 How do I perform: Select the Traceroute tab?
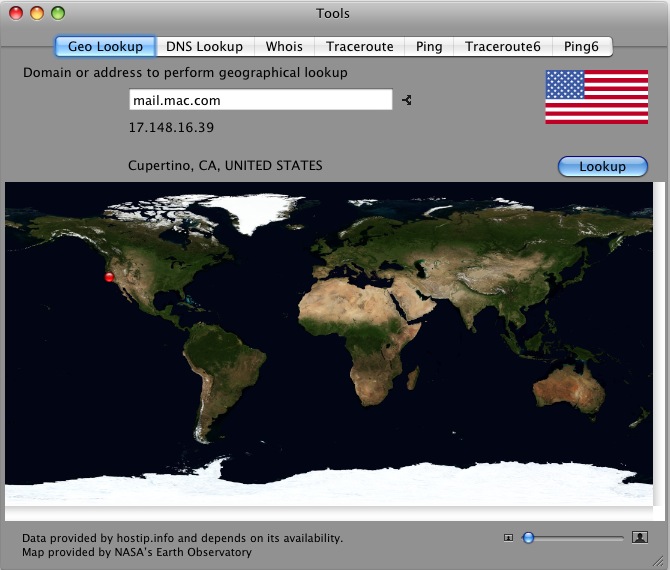pyautogui.click(x=359, y=46)
